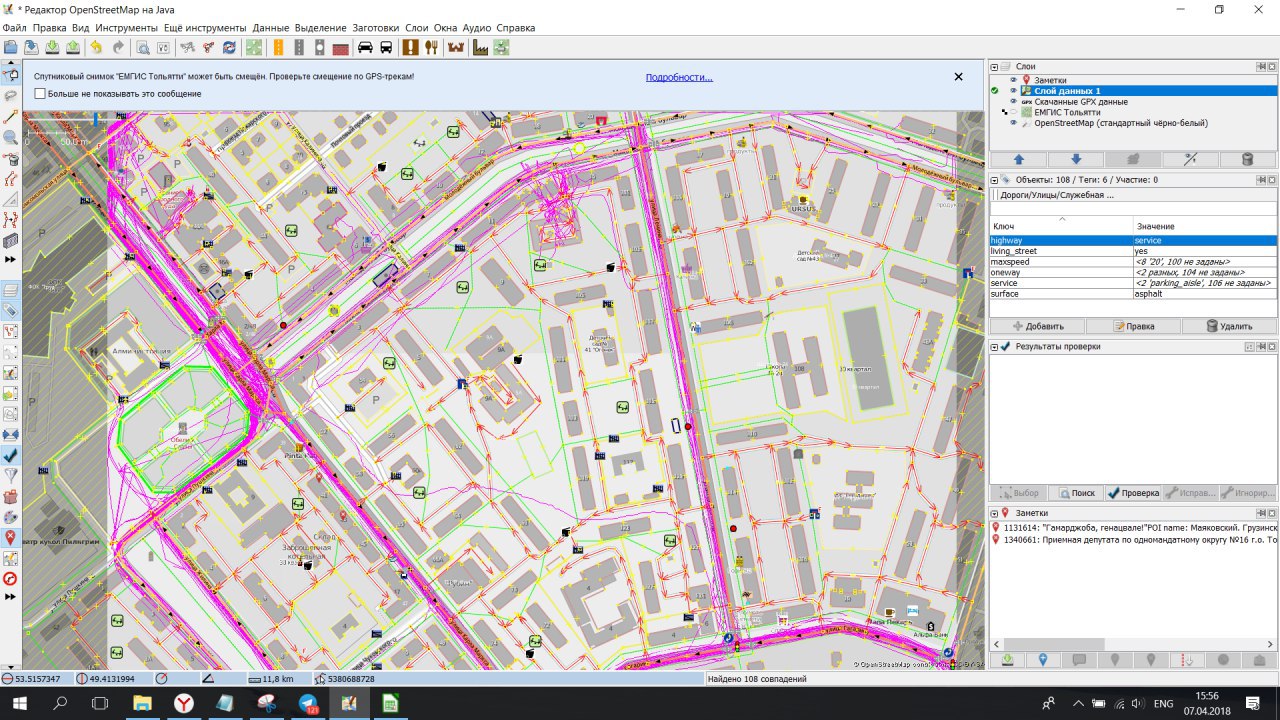Sort tags by the Ключ column header
The image size is (1280, 720).
(1061, 227)
